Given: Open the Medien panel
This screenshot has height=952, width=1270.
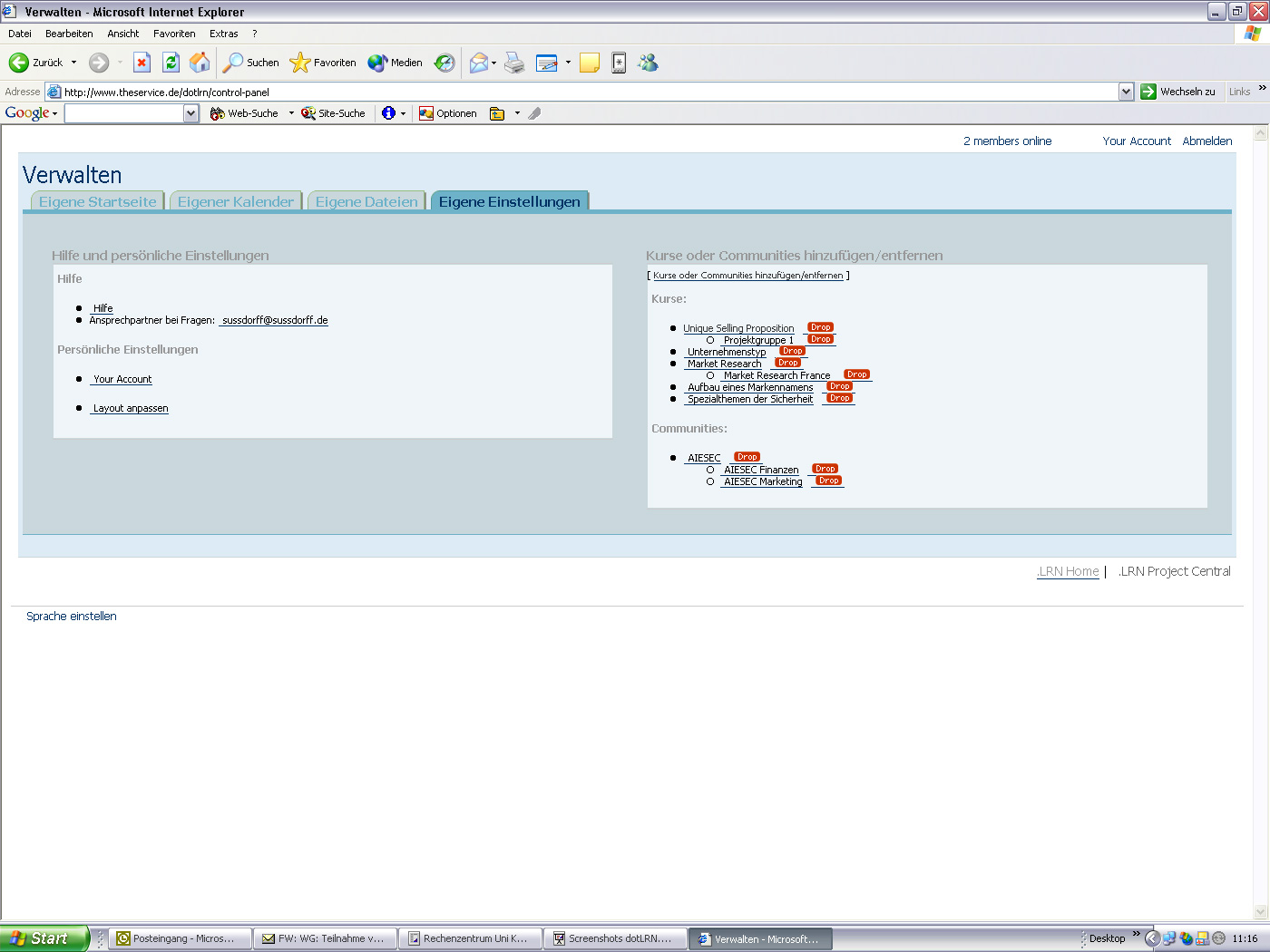Looking at the screenshot, I should pyautogui.click(x=396, y=63).
